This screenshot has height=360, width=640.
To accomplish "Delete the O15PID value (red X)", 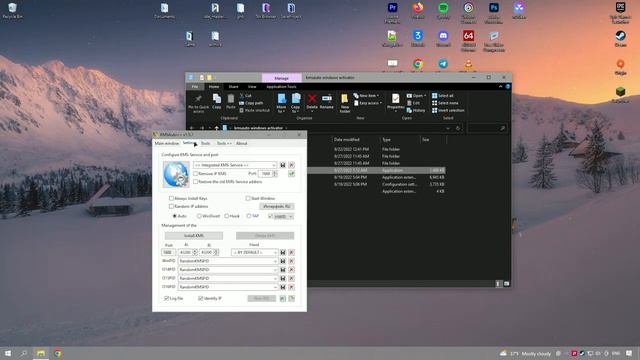I will (x=291, y=278).
